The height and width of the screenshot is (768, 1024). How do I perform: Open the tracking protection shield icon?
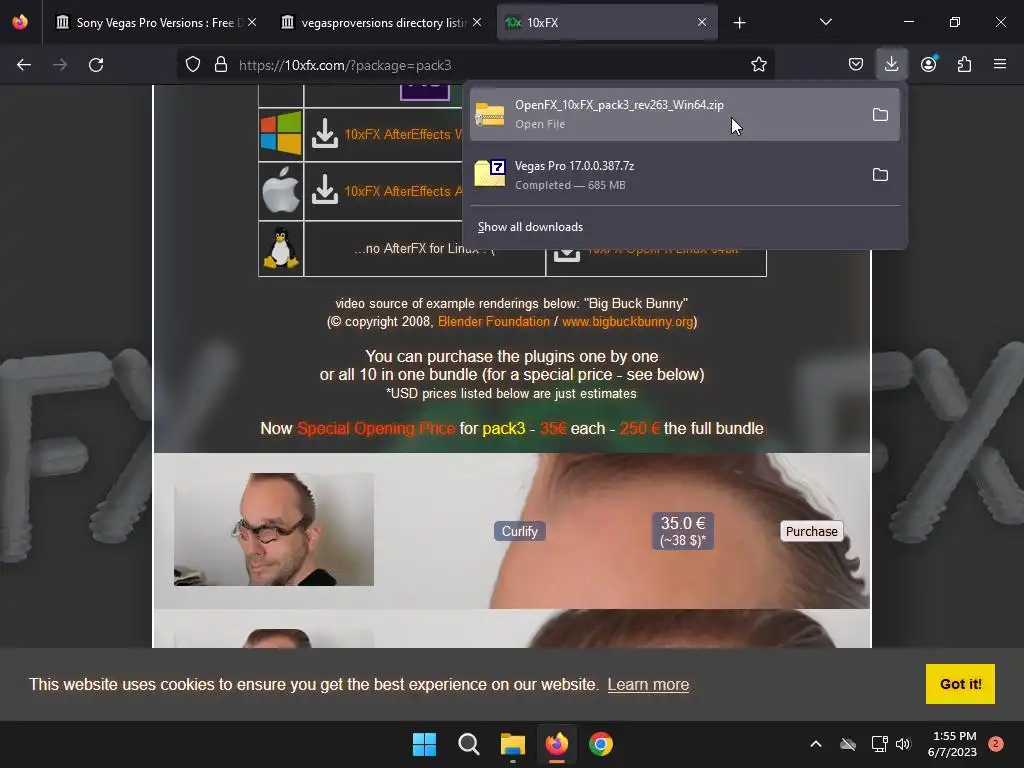point(193,65)
